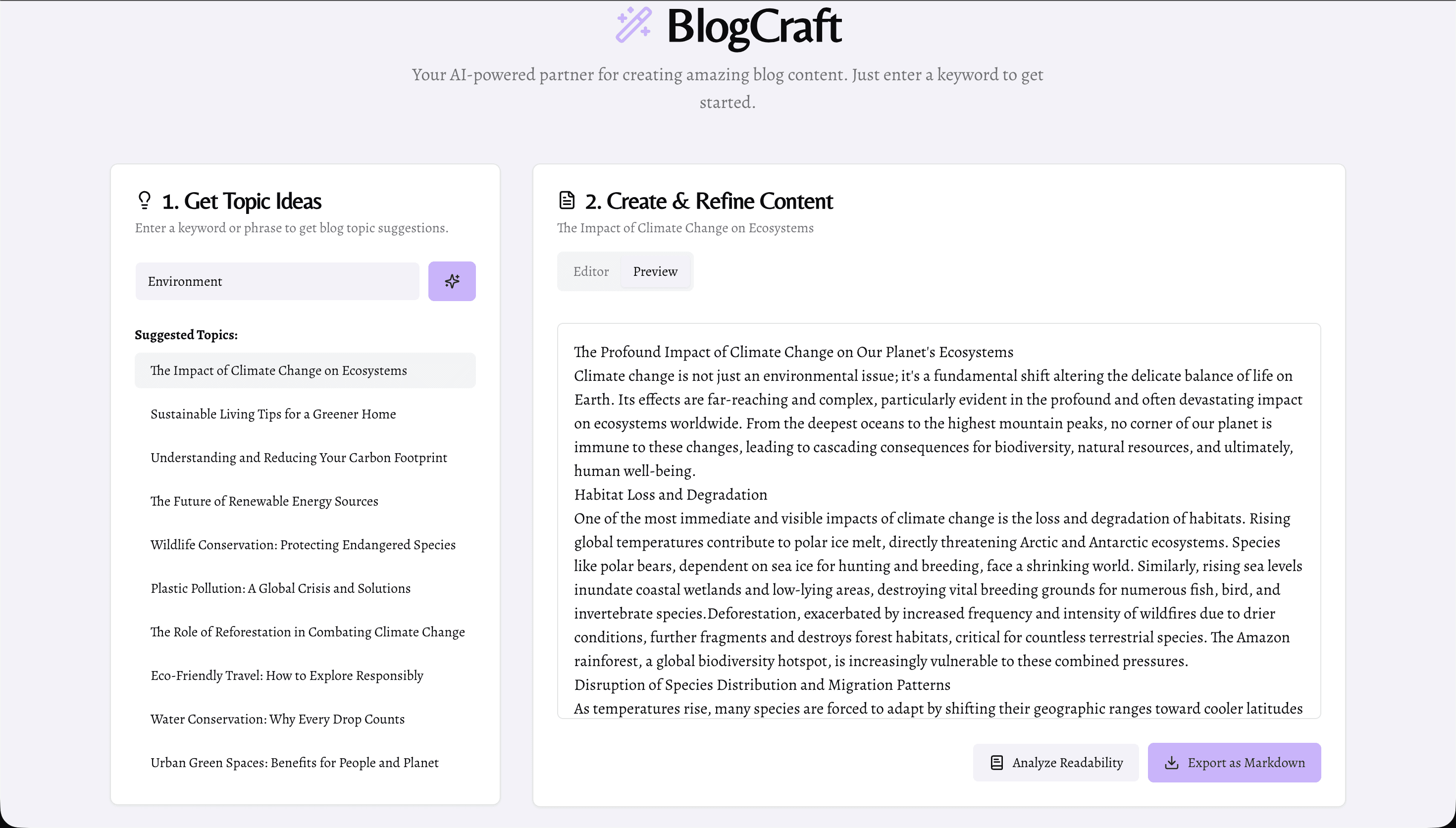Select Eco-Friendly Travel: How to Explore Responsibly
Viewport: 1456px width, 828px height.
pyautogui.click(x=287, y=675)
